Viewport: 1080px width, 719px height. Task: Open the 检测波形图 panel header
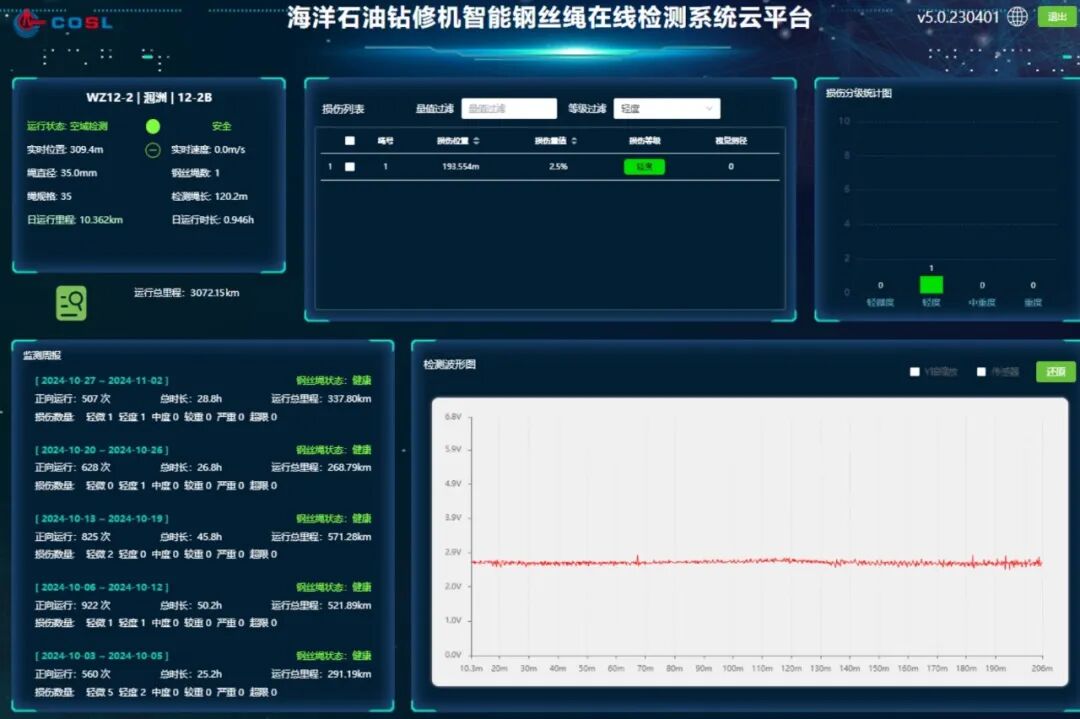[x=448, y=364]
